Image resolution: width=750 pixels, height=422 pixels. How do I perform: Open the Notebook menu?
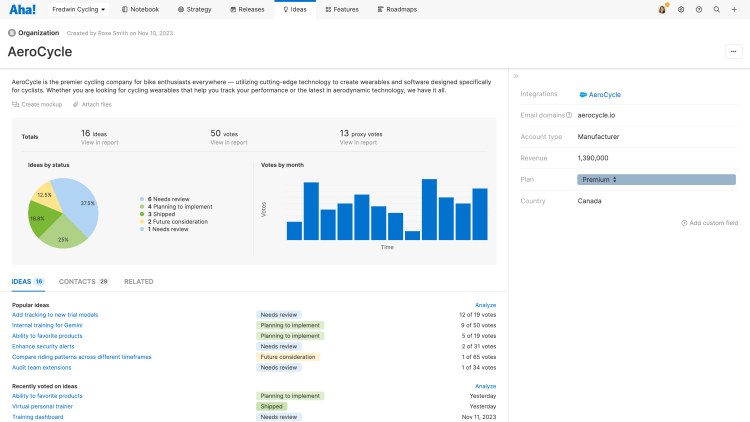140,10
